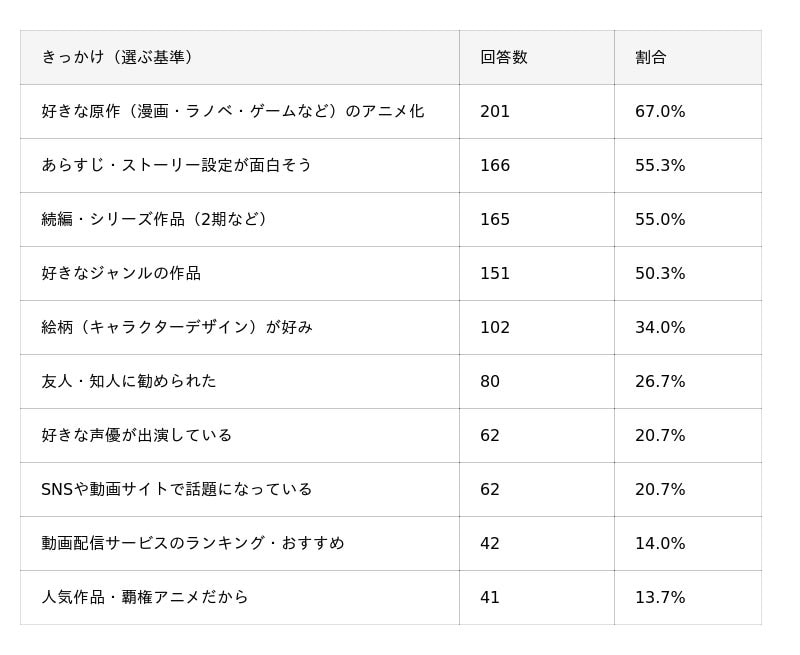Click the 67.0% percentage cell
Screen dimensions: 800x655
pyautogui.click(x=660, y=111)
